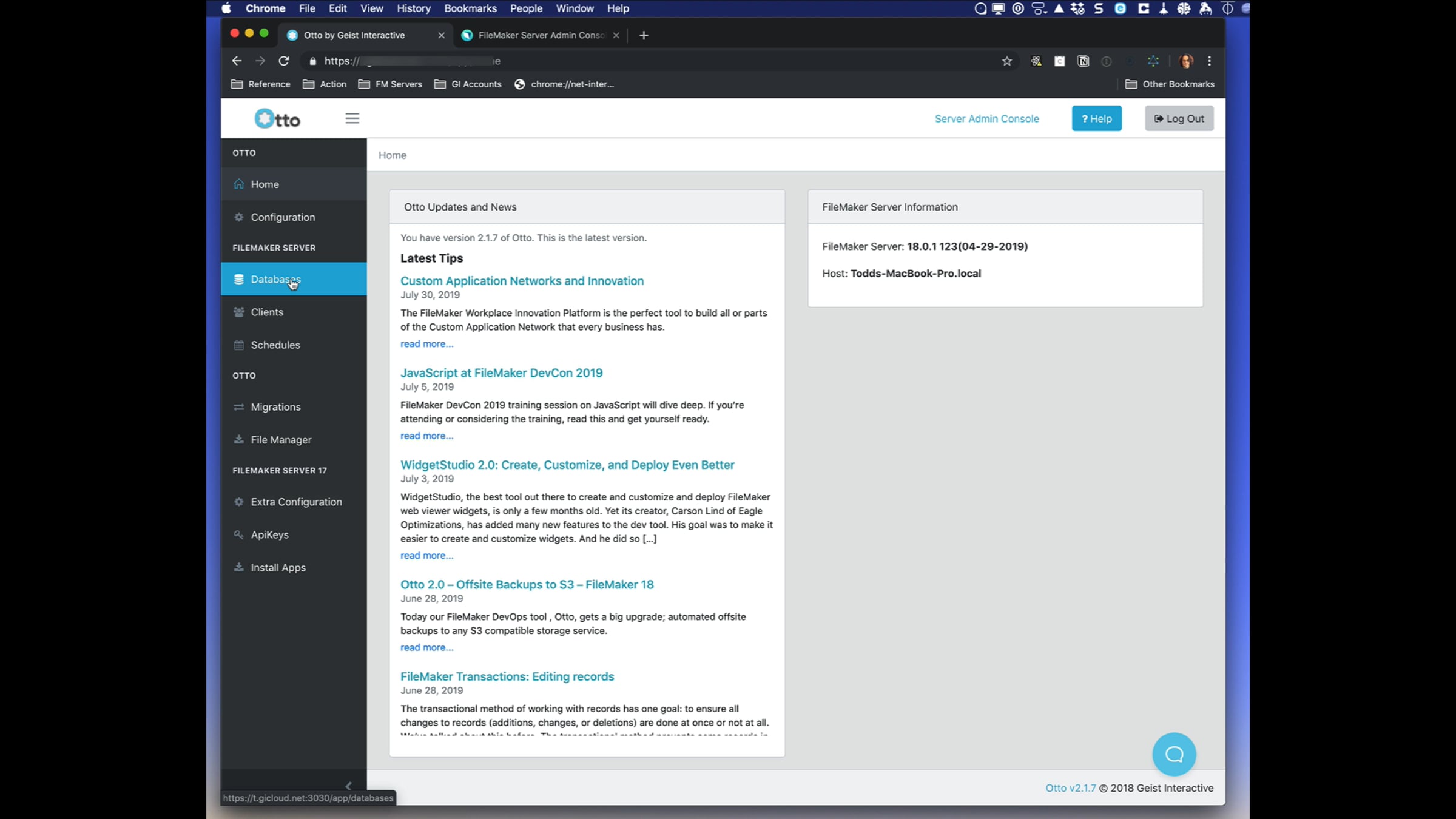Open the File menu
This screenshot has width=1456, height=819.
(307, 8)
